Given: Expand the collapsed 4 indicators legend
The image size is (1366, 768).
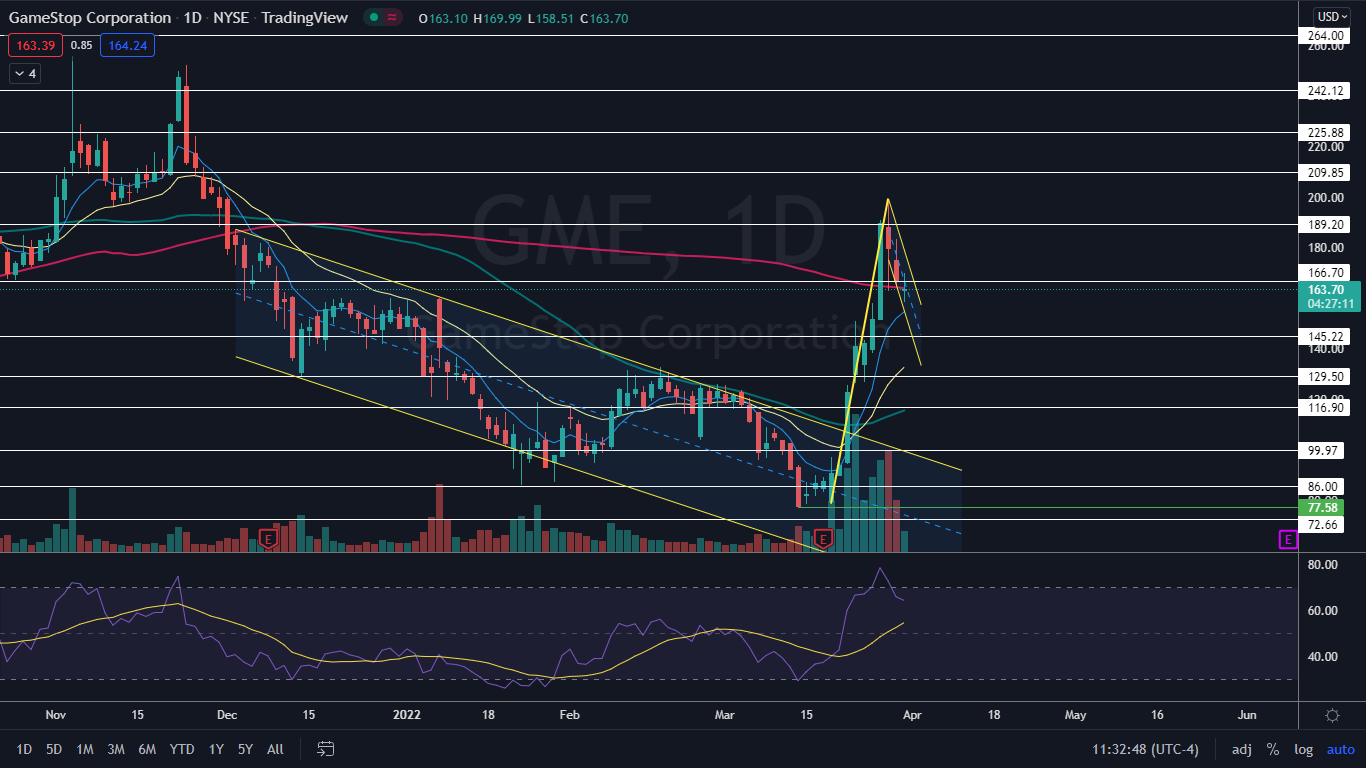Looking at the screenshot, I should coord(23,73).
